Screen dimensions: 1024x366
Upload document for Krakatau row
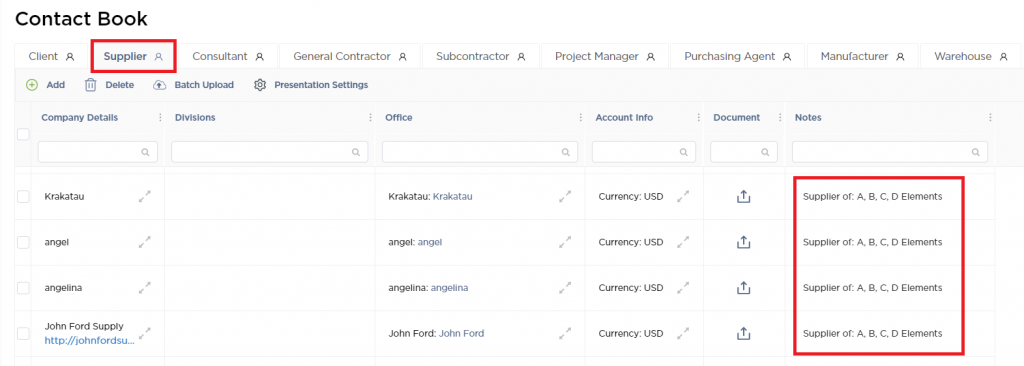(743, 197)
